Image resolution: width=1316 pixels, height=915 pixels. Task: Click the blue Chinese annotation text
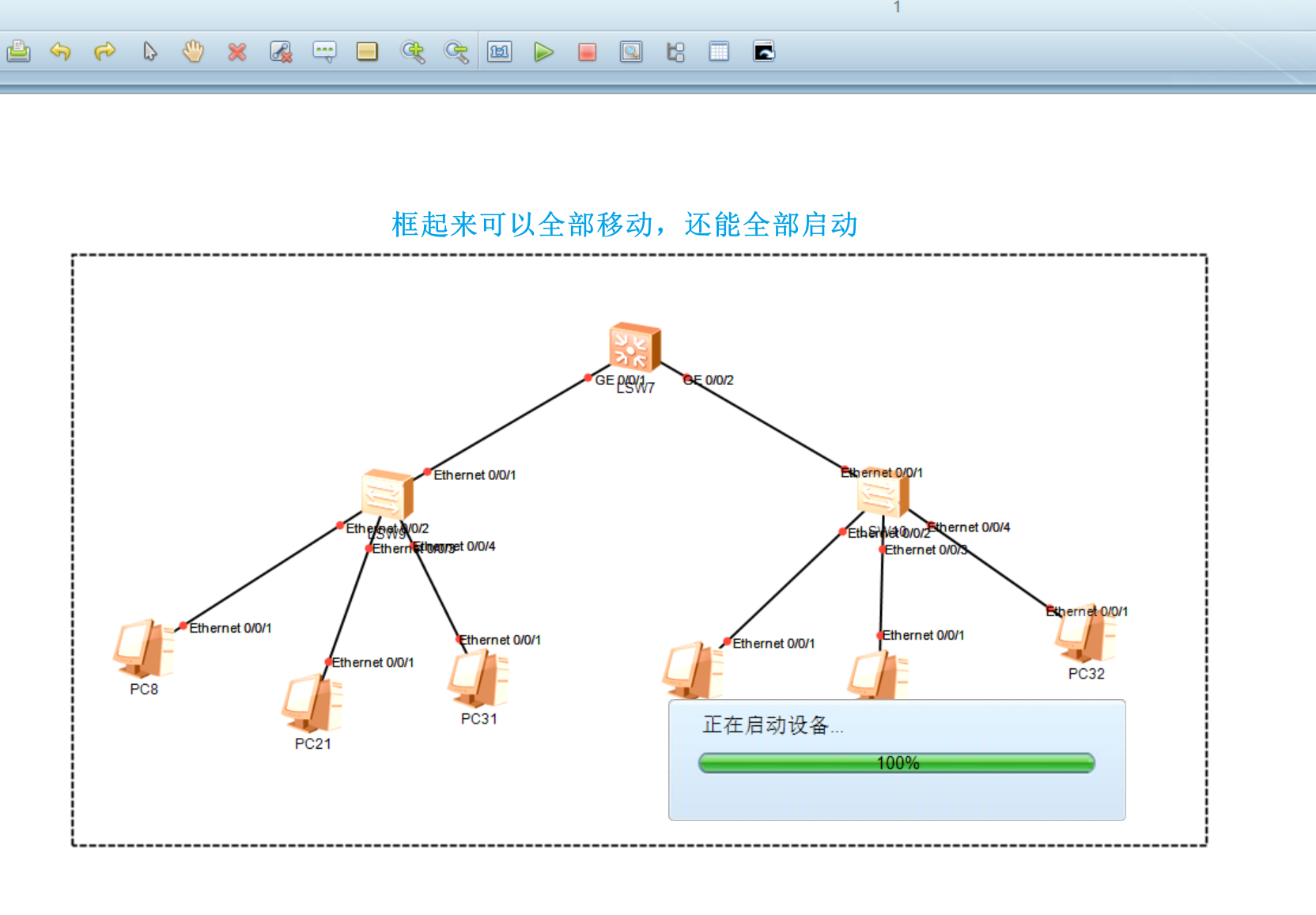pos(625,225)
